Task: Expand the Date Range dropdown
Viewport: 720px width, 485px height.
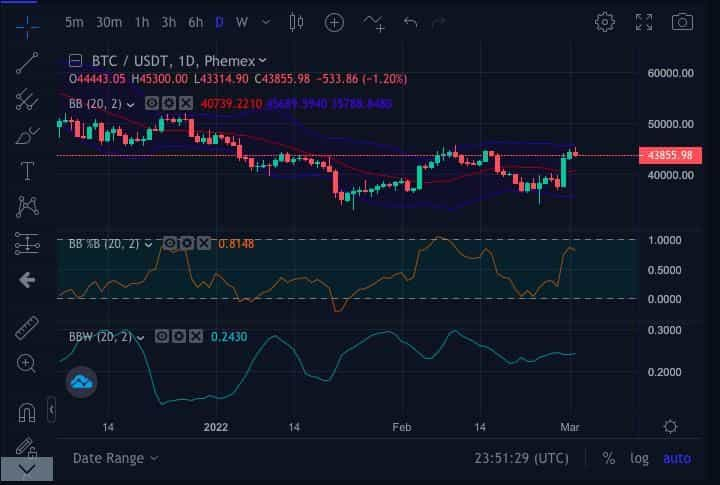Action: tap(115, 458)
